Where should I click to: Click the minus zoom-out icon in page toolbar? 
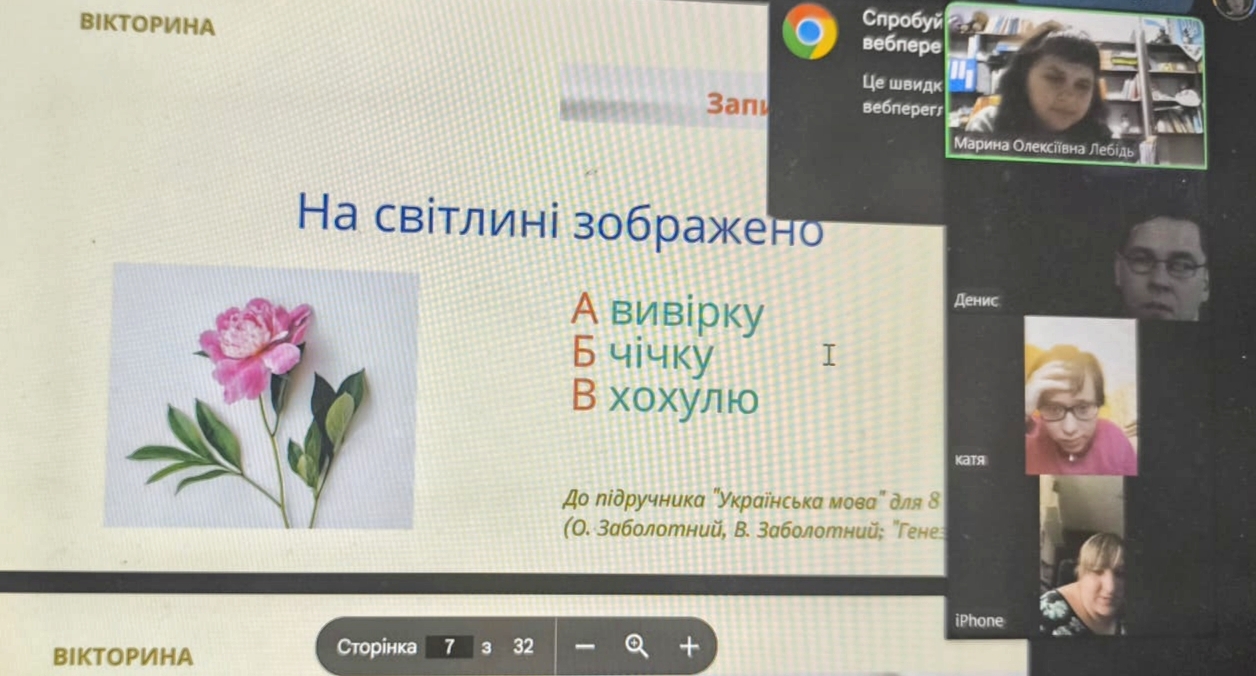pyautogui.click(x=585, y=647)
